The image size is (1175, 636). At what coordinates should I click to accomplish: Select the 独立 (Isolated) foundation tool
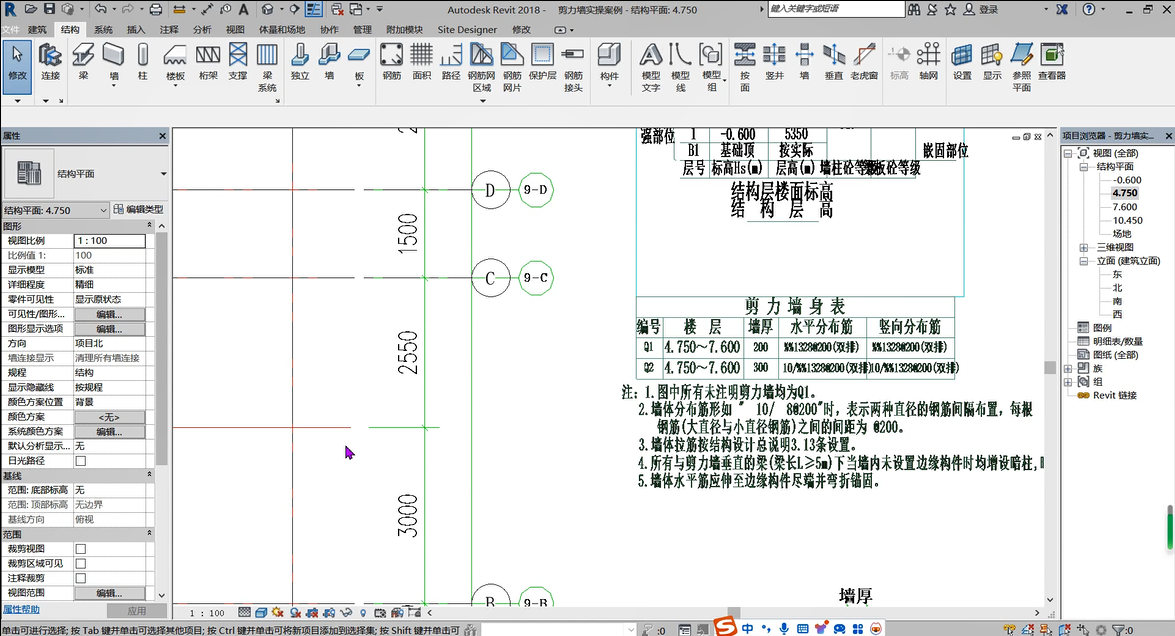pyautogui.click(x=300, y=61)
